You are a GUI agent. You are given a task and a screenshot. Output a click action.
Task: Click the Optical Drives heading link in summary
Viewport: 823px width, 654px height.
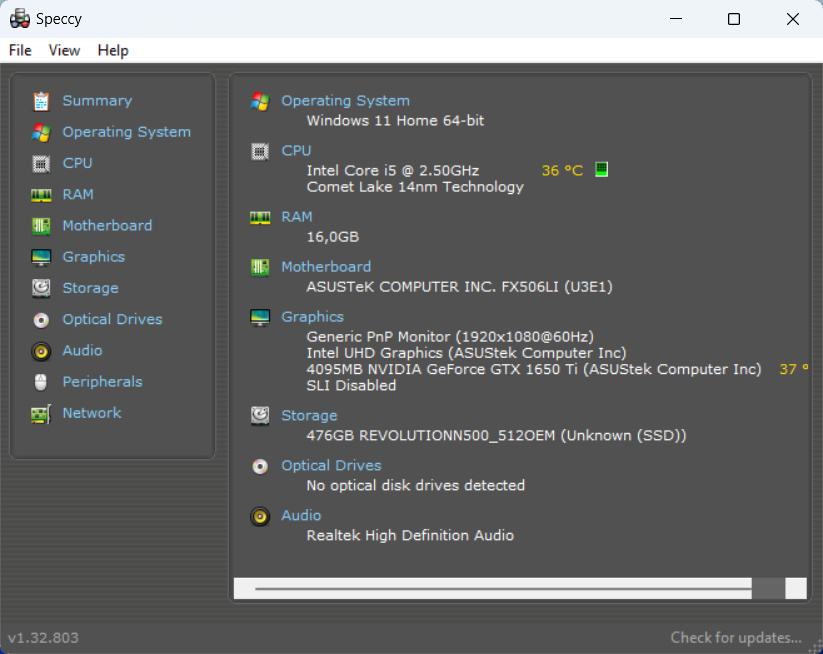(x=331, y=466)
